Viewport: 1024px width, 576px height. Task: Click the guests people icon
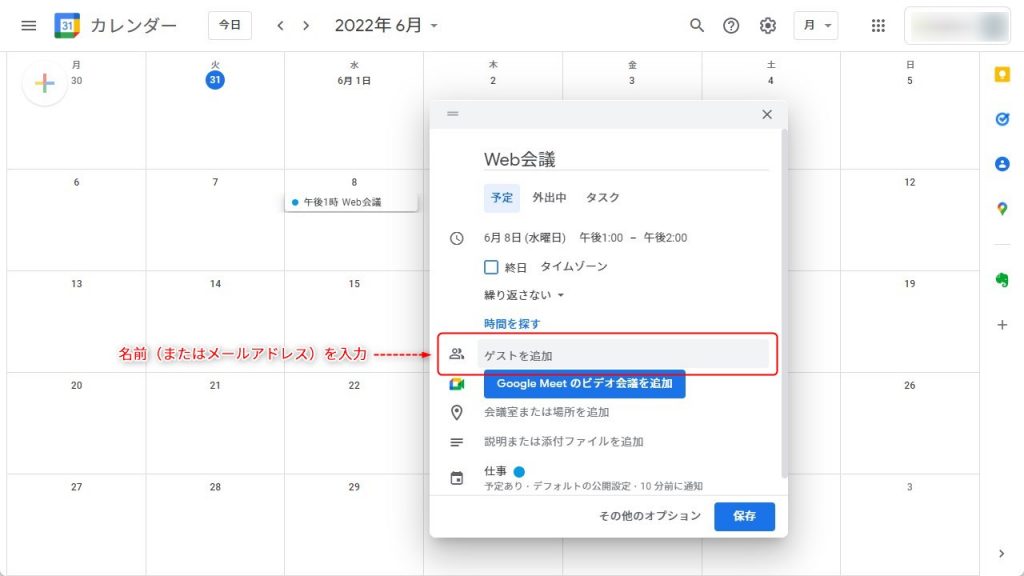(456, 354)
